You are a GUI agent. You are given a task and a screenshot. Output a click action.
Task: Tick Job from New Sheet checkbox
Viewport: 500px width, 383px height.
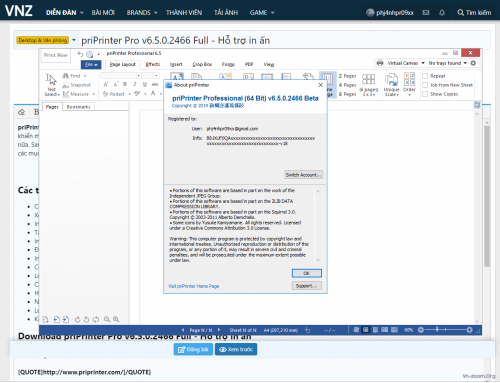tap(425, 85)
